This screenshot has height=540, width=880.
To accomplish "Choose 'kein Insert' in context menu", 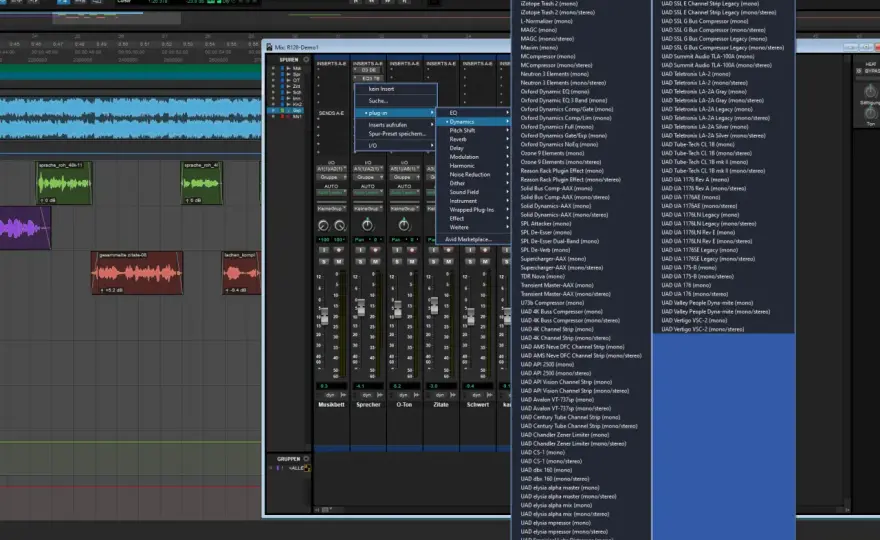I will (396, 89).
